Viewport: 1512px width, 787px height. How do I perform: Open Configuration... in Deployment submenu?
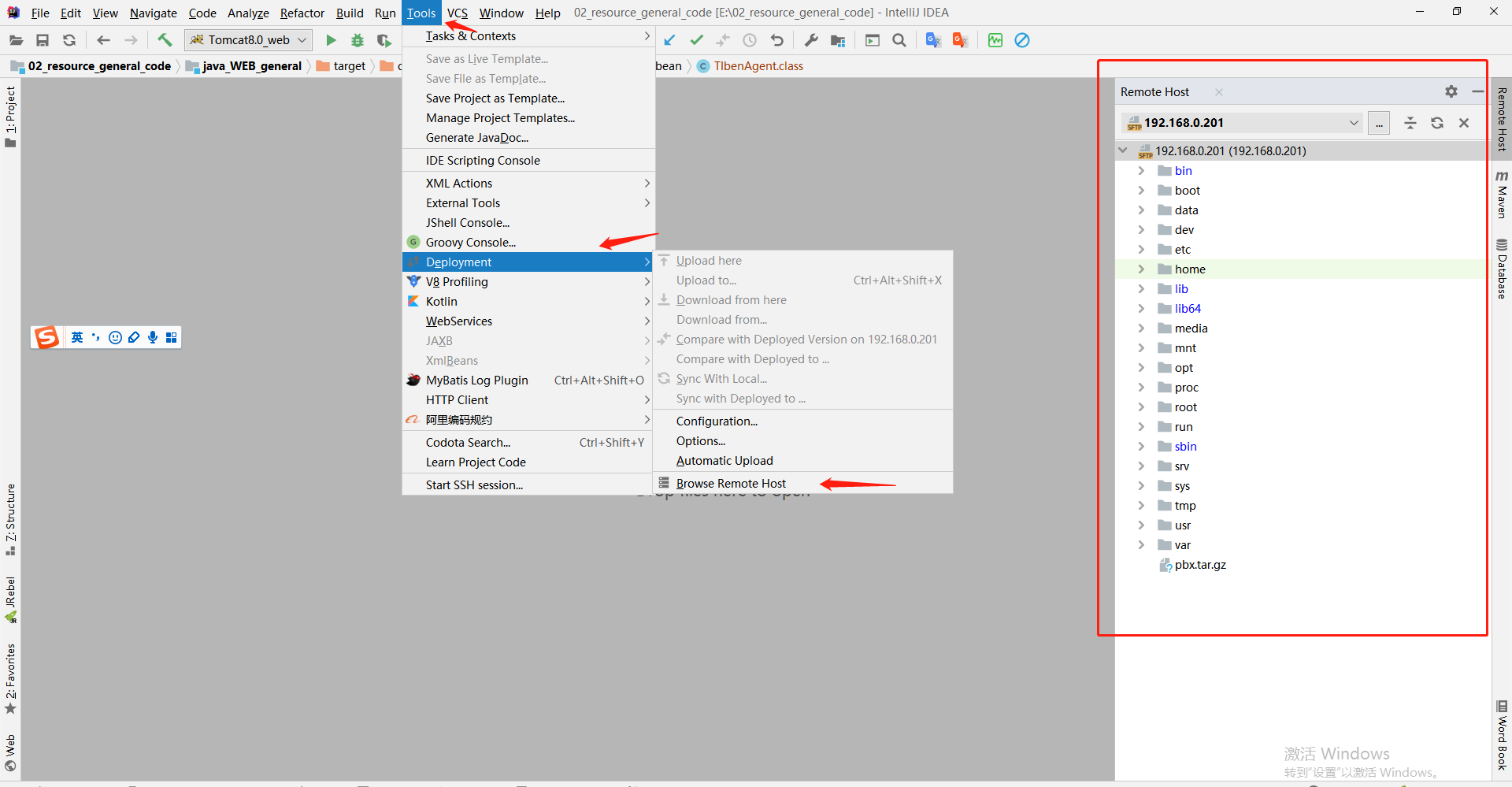coord(803,421)
